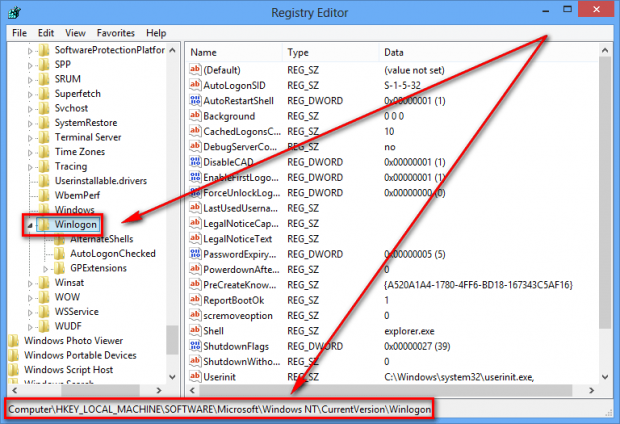620x424 pixels.
Task: Click the Windows Photo Viewer folder icon
Action: click(13, 341)
